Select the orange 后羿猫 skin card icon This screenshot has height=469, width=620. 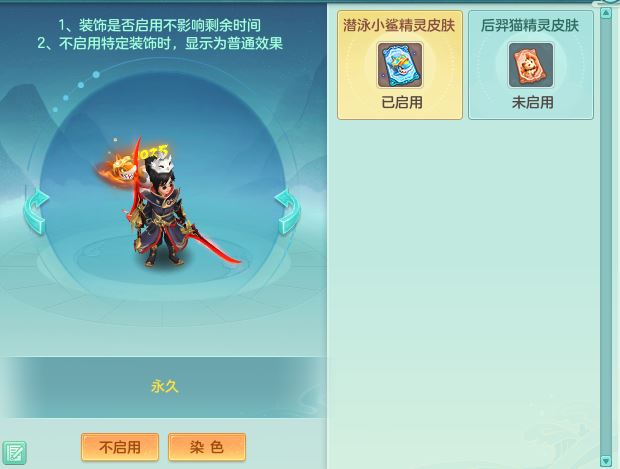point(531,65)
